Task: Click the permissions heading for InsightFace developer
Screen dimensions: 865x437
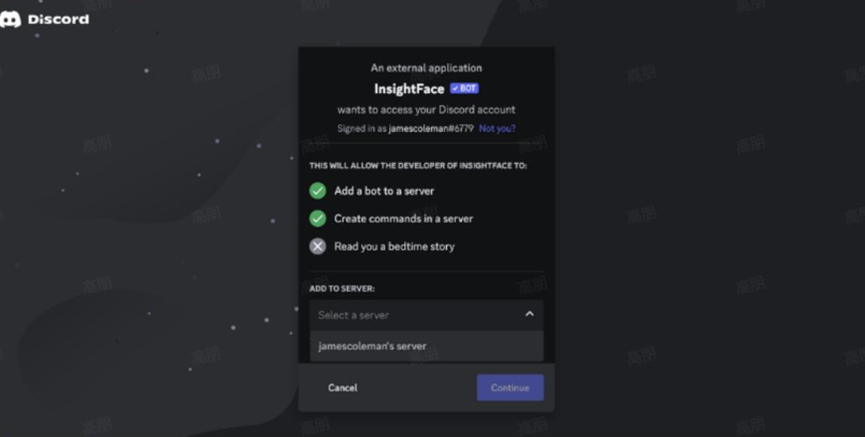Action: [418, 166]
